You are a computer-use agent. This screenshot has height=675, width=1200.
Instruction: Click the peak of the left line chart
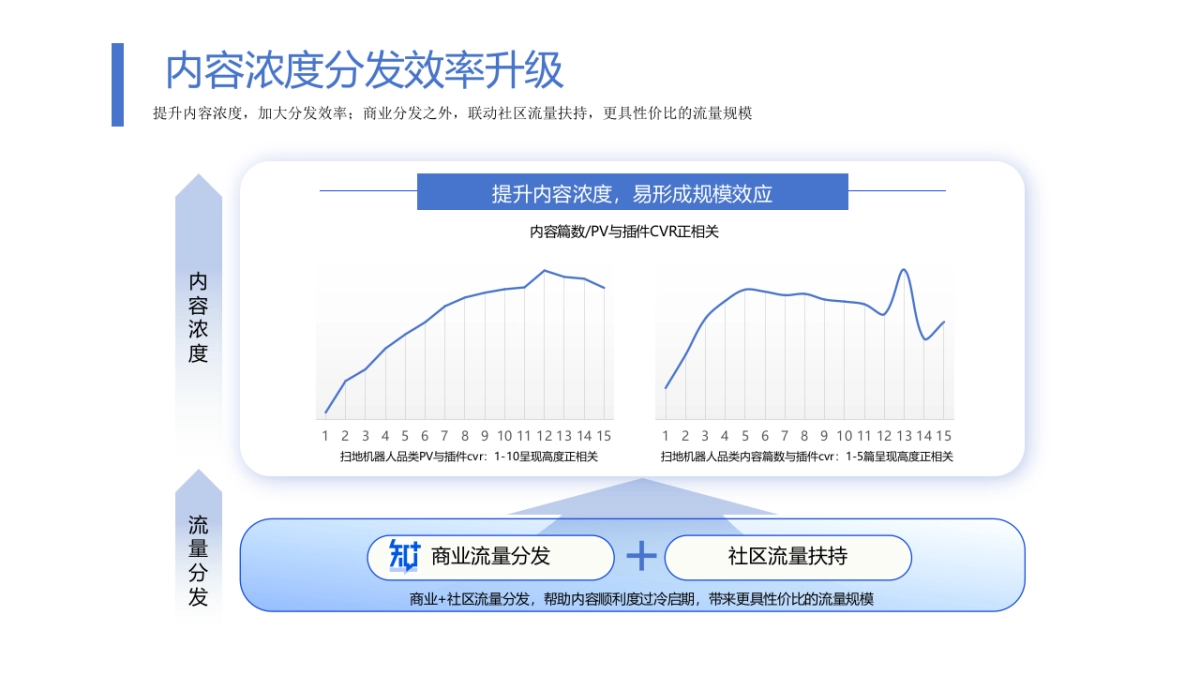[x=545, y=270]
